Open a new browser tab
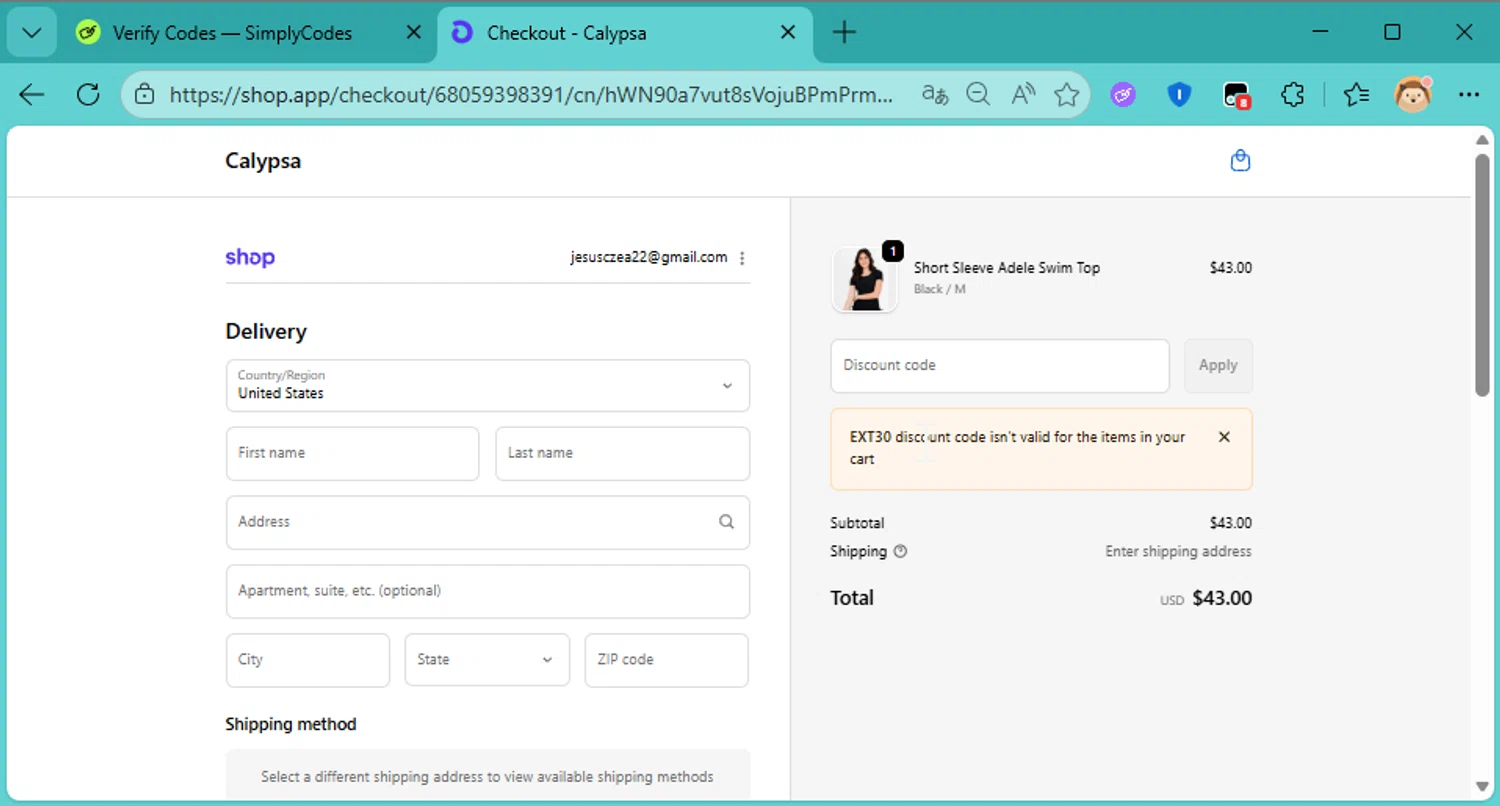 coord(844,33)
